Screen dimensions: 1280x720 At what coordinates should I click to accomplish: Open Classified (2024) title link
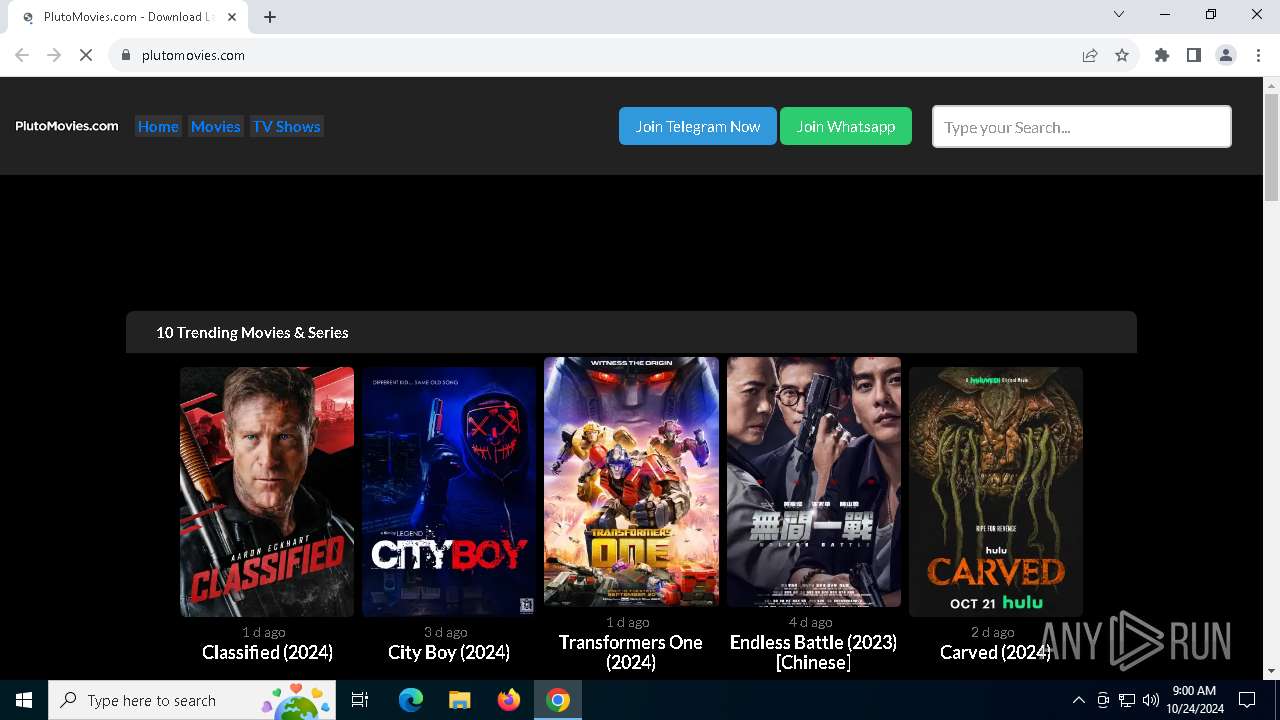point(267,652)
